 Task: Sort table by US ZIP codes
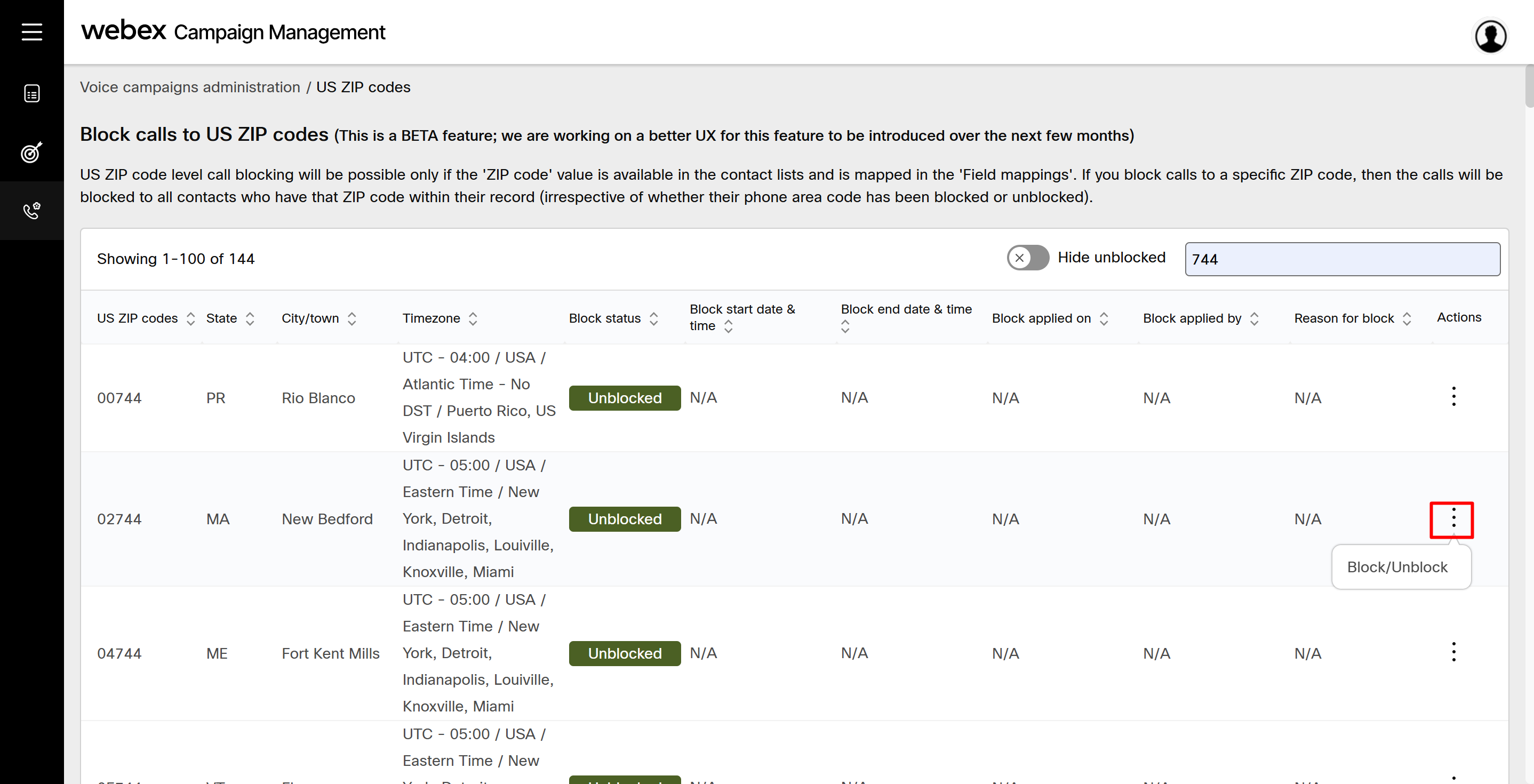pyautogui.click(x=190, y=318)
